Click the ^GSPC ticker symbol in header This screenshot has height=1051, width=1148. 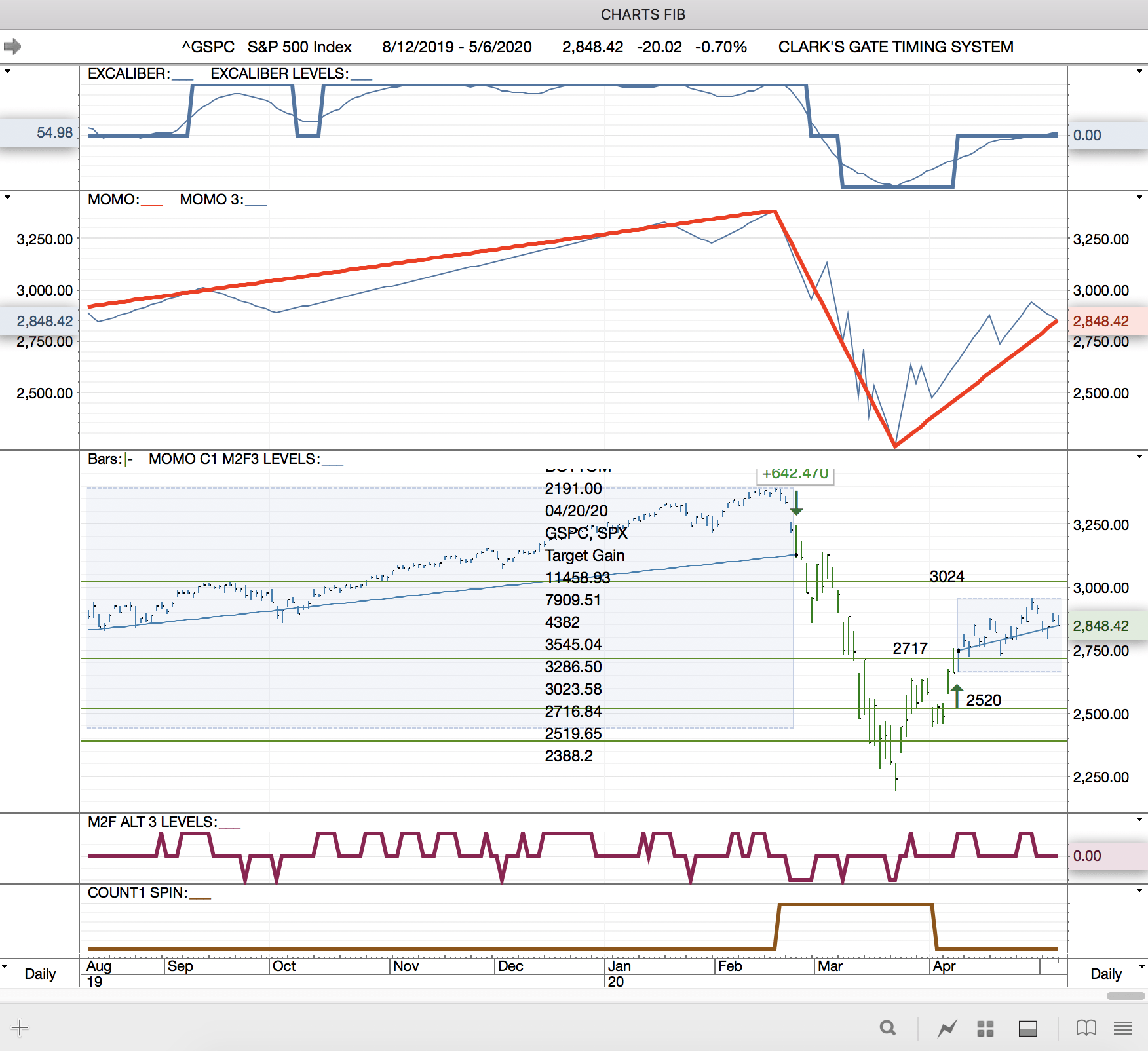tap(208, 47)
